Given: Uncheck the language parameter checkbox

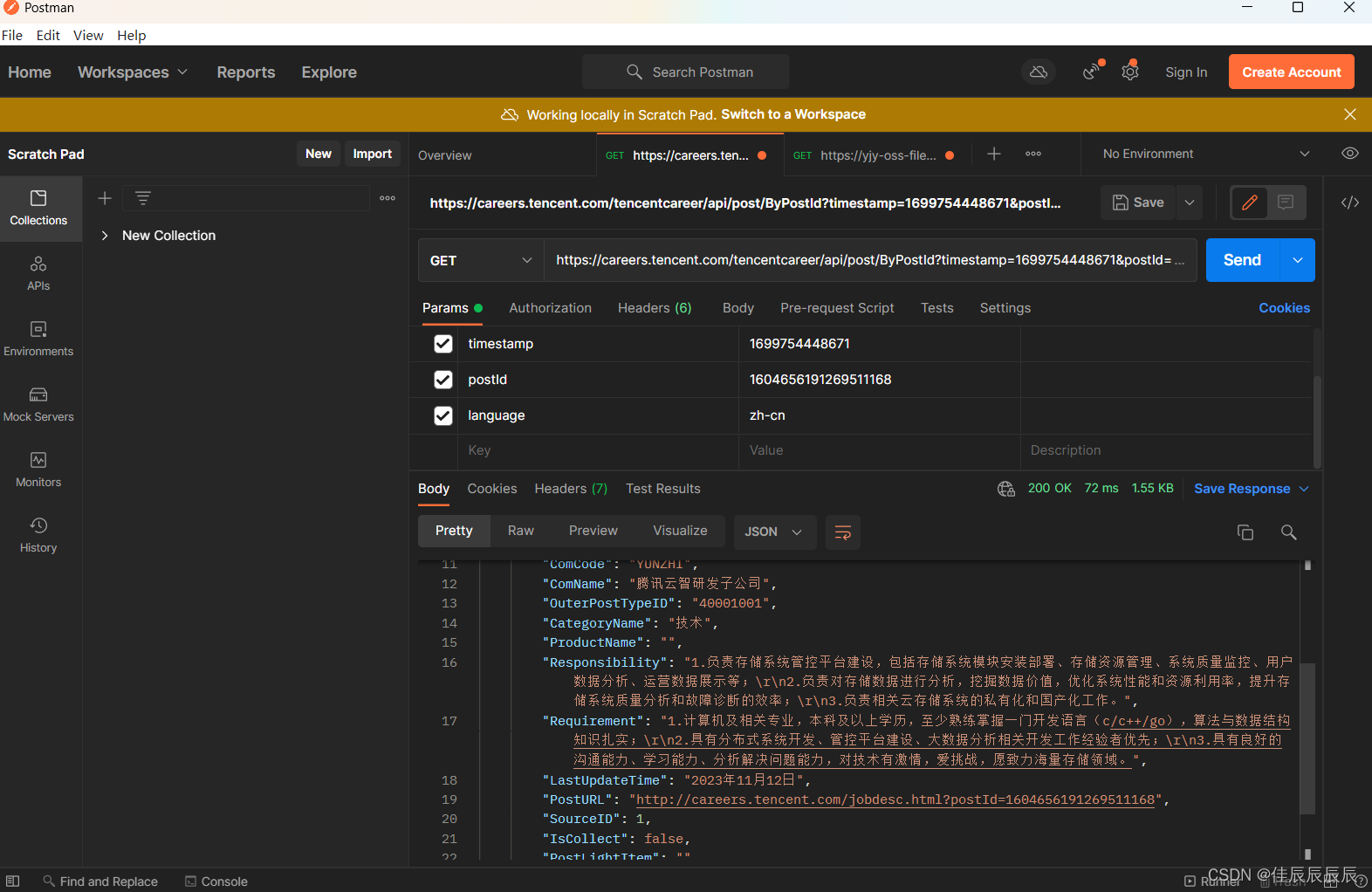Looking at the screenshot, I should pyautogui.click(x=443, y=415).
